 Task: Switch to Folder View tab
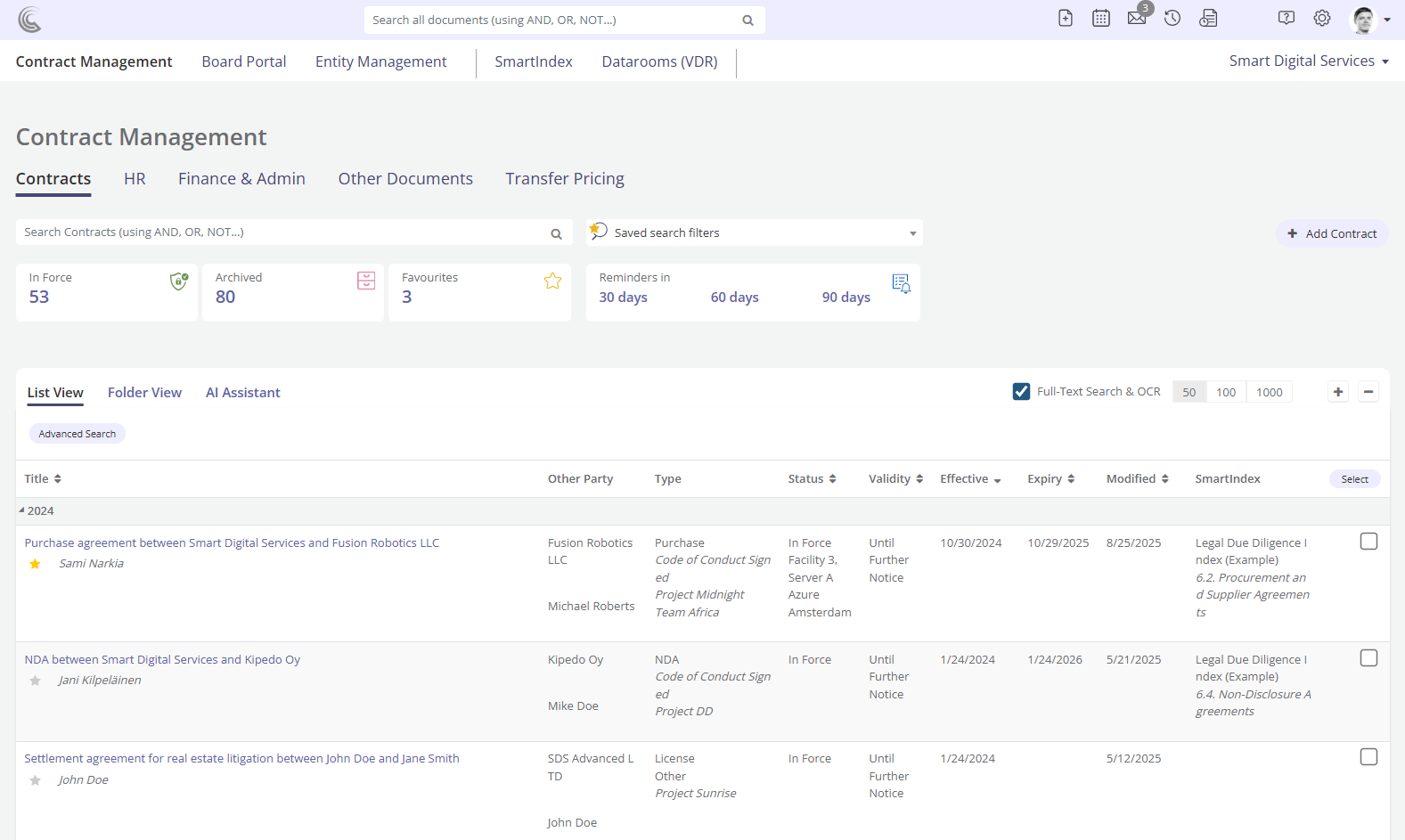(x=144, y=393)
